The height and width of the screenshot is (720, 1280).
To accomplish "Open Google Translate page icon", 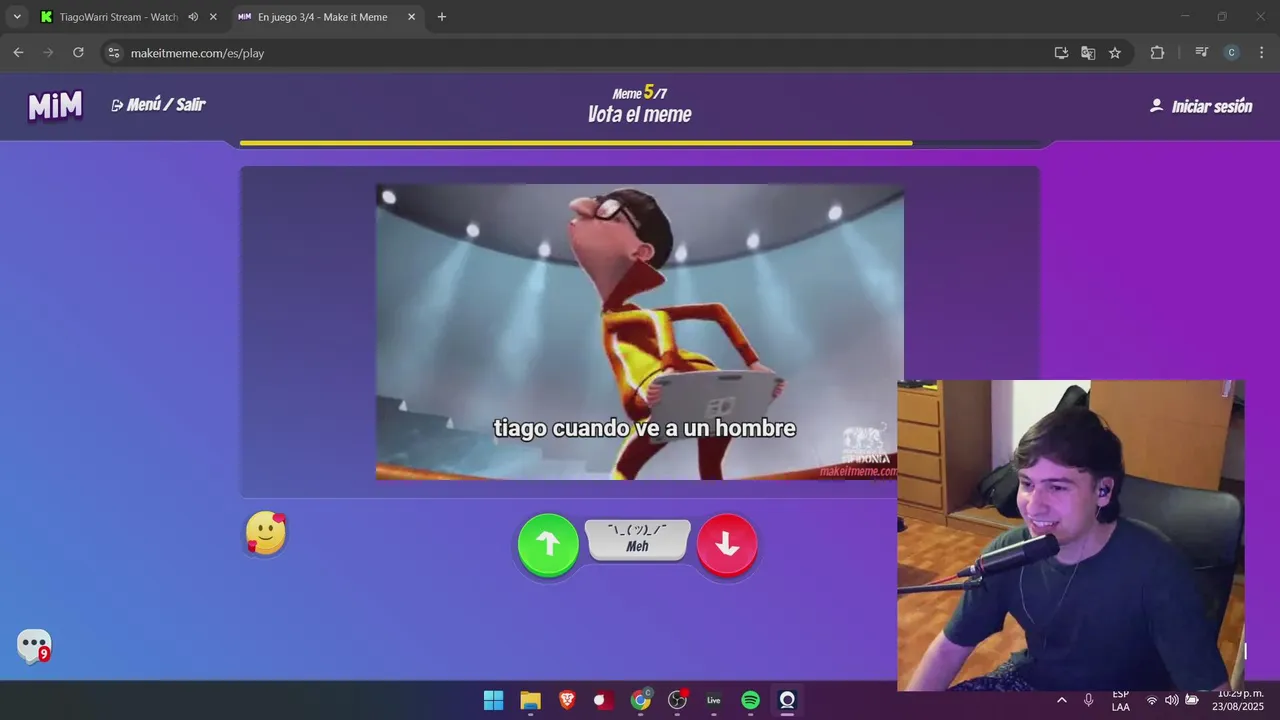I will 1088,53.
